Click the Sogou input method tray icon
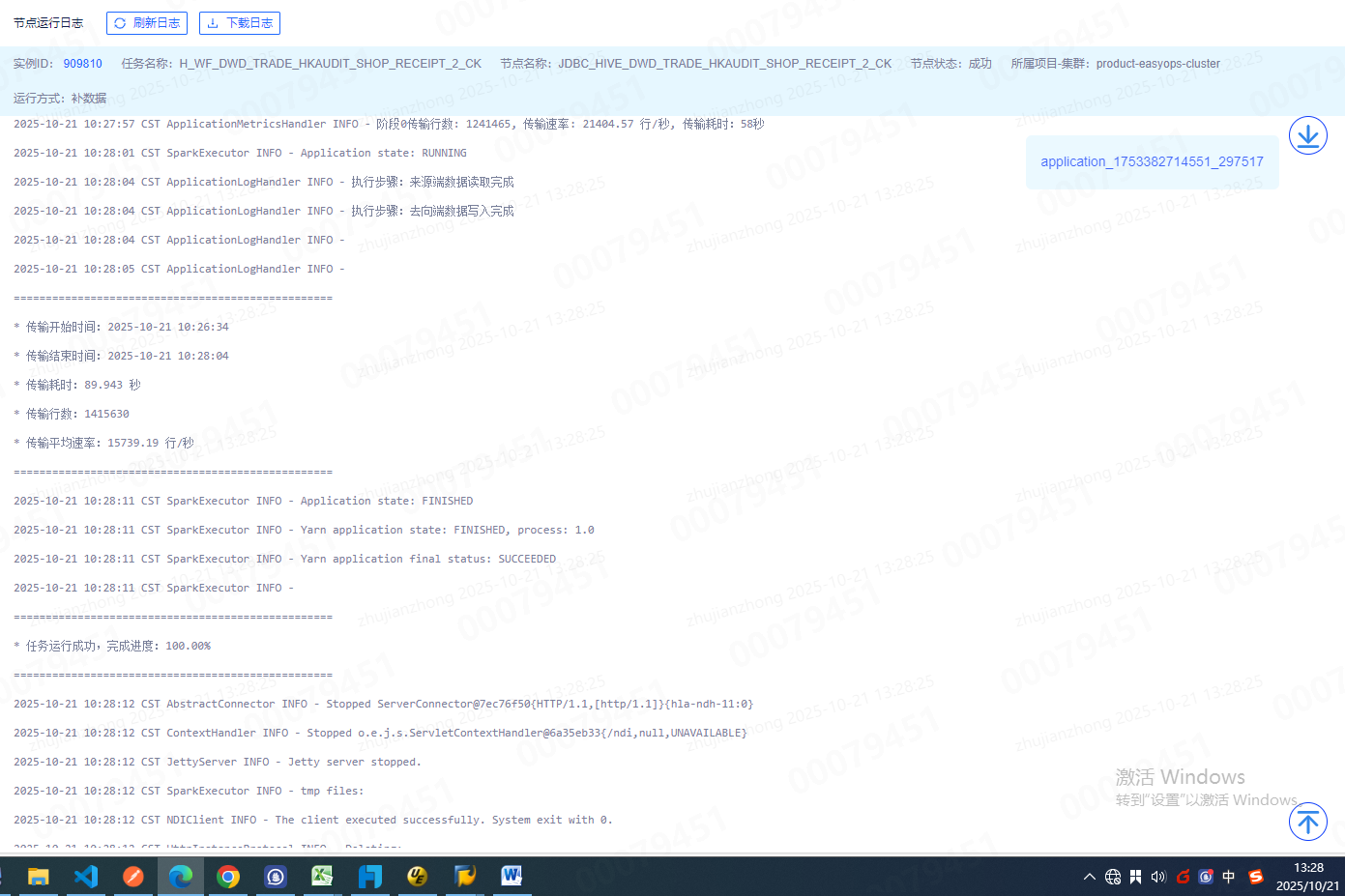Image resolution: width=1345 pixels, height=896 pixels. (1256, 877)
